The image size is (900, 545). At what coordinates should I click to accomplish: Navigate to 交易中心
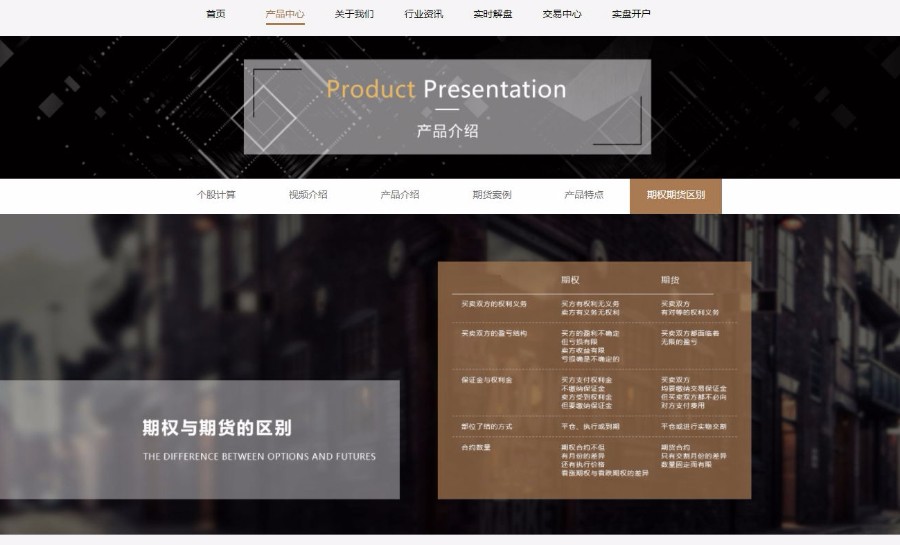(561, 14)
